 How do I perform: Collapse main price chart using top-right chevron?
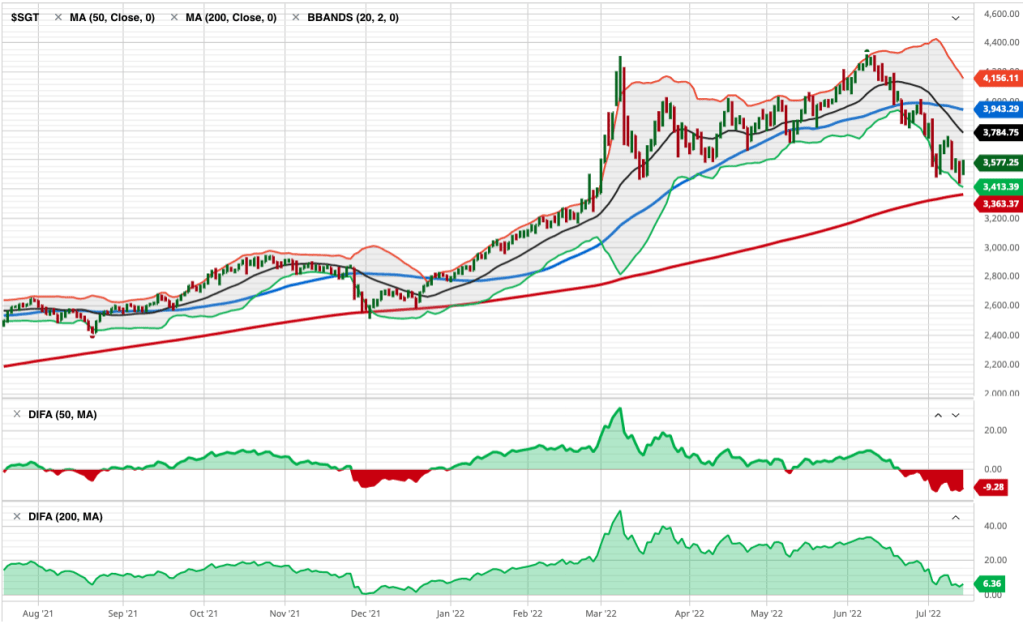point(955,18)
